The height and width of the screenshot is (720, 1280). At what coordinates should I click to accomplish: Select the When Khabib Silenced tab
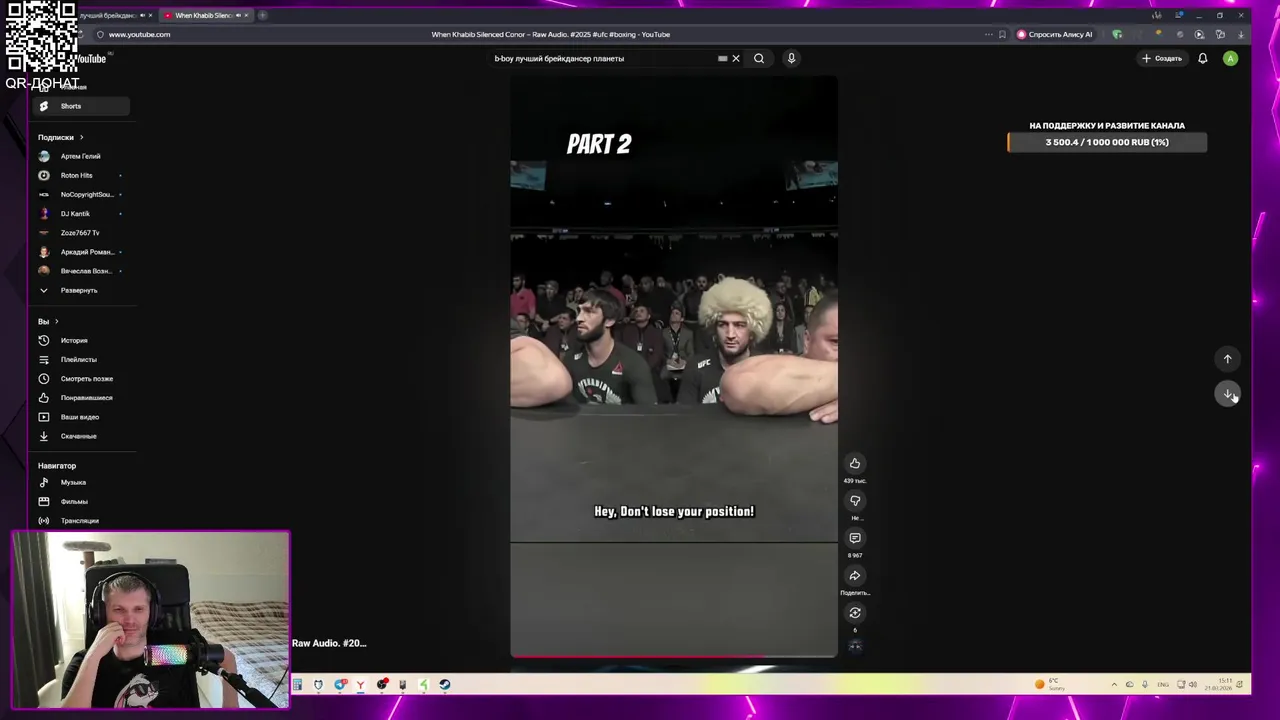pyautogui.click(x=204, y=15)
